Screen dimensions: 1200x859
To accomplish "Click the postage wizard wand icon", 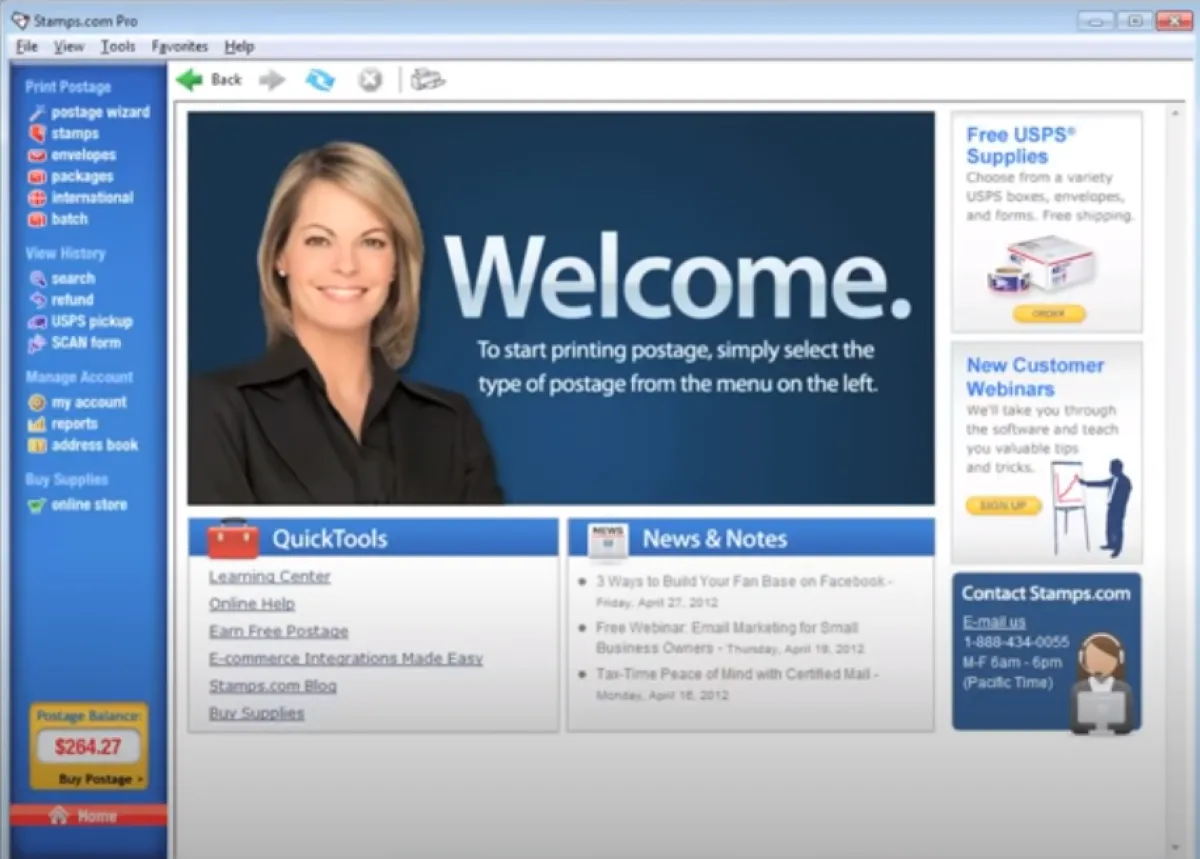I will pos(37,112).
